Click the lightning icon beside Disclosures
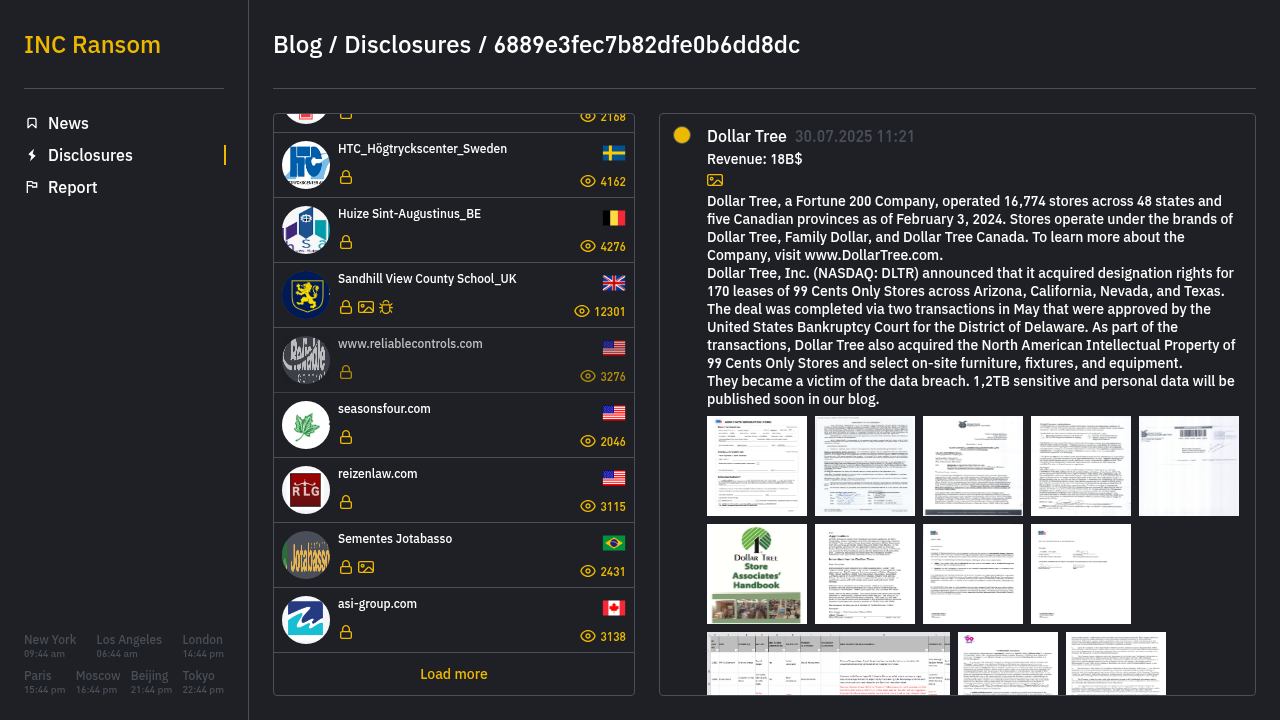The height and width of the screenshot is (720, 1280). tap(32, 155)
